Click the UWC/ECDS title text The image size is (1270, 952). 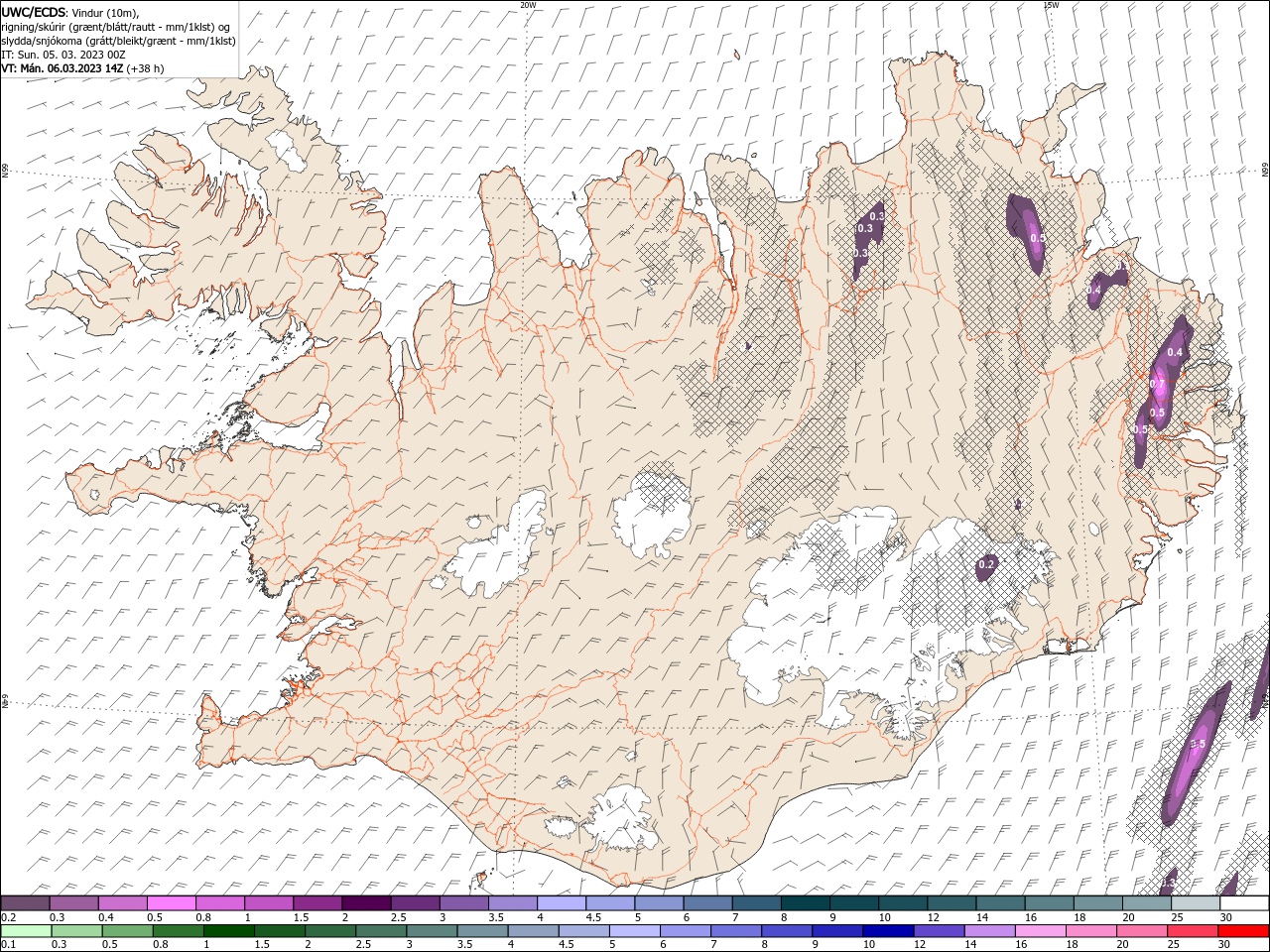[34, 12]
